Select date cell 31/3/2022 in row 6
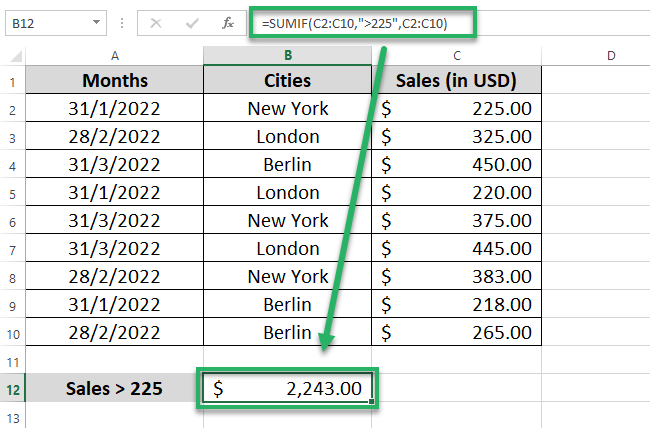650x428 pixels. [x=115, y=220]
